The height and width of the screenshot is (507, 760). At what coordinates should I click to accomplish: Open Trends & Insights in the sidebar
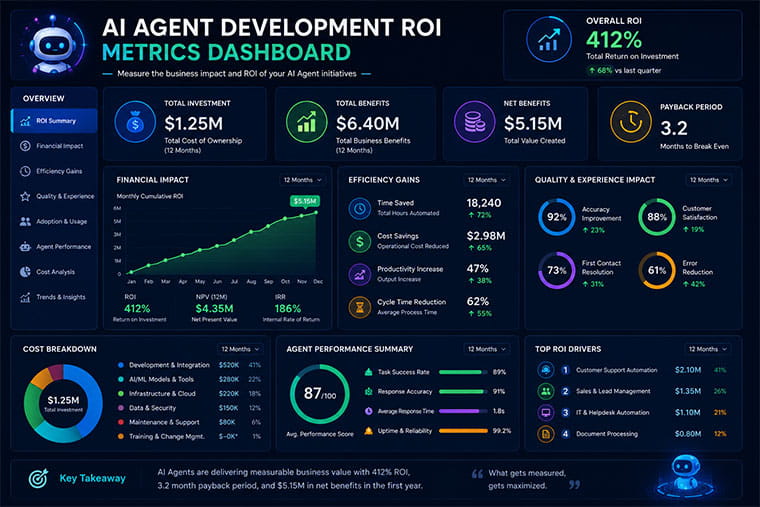tap(54, 297)
